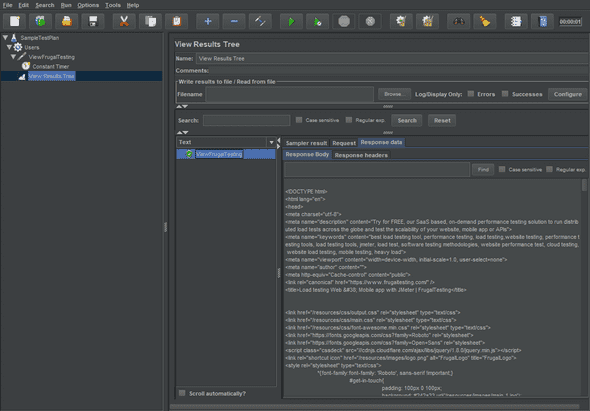Click the green shield icon of the ViewFrugalTesting result
Screen dimensions: 590x411
click(189, 154)
